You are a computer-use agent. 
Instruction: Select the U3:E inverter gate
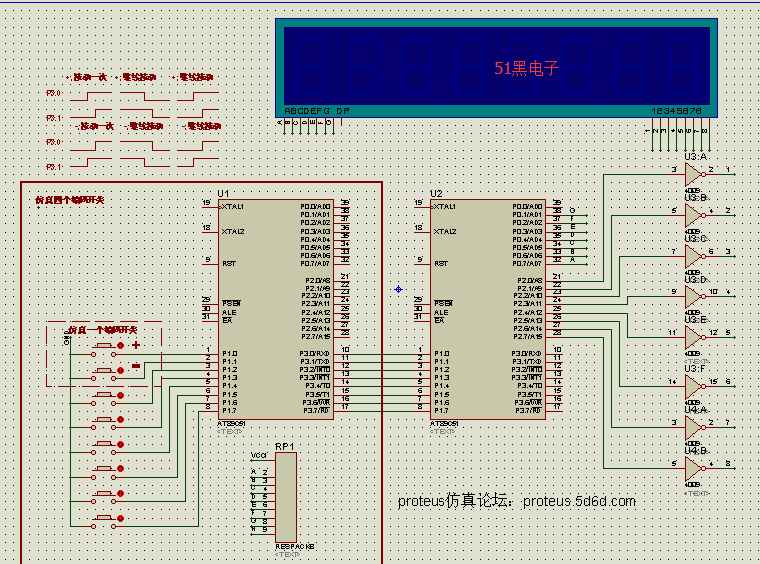(694, 337)
